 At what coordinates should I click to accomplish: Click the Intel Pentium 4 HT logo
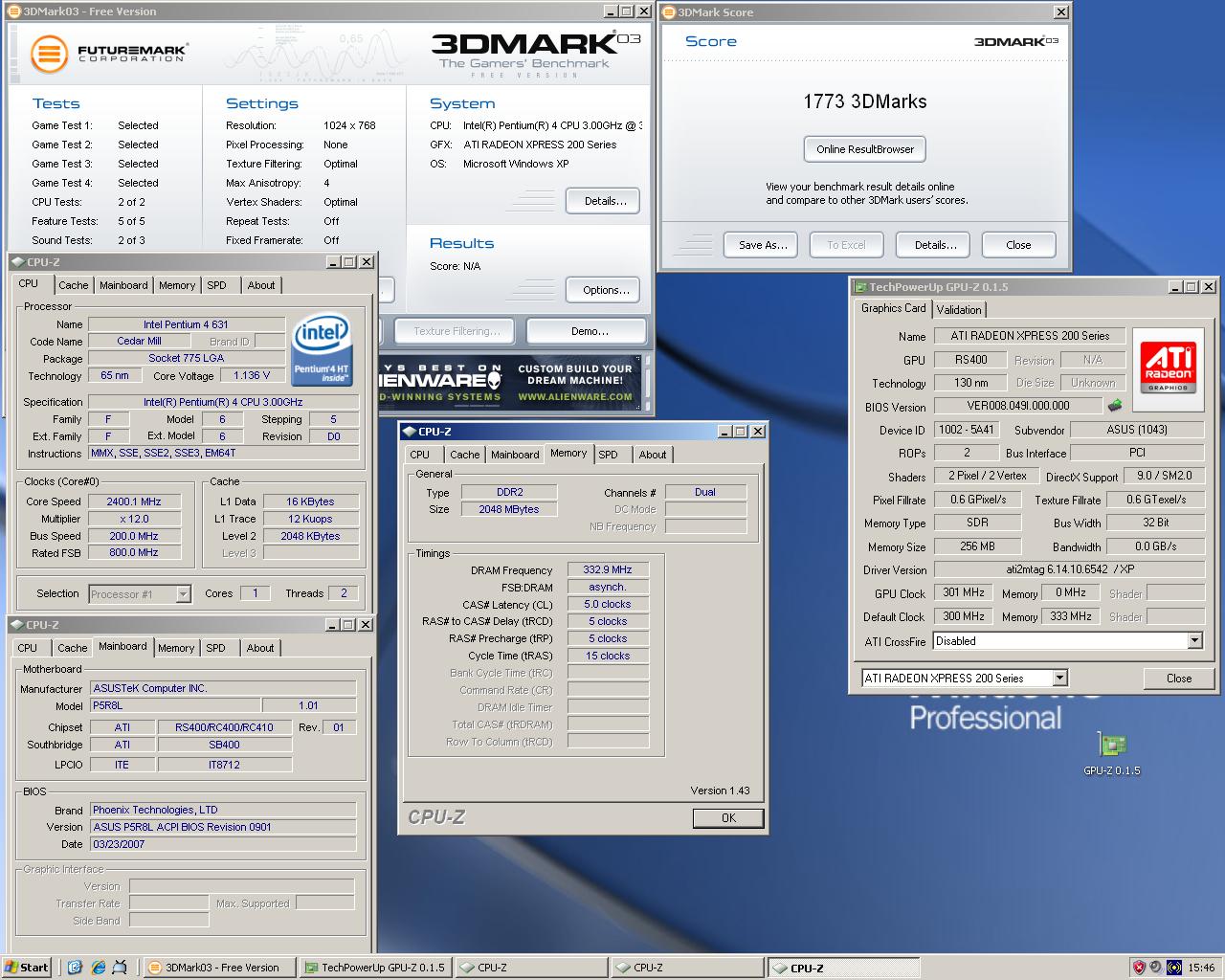click(x=321, y=350)
